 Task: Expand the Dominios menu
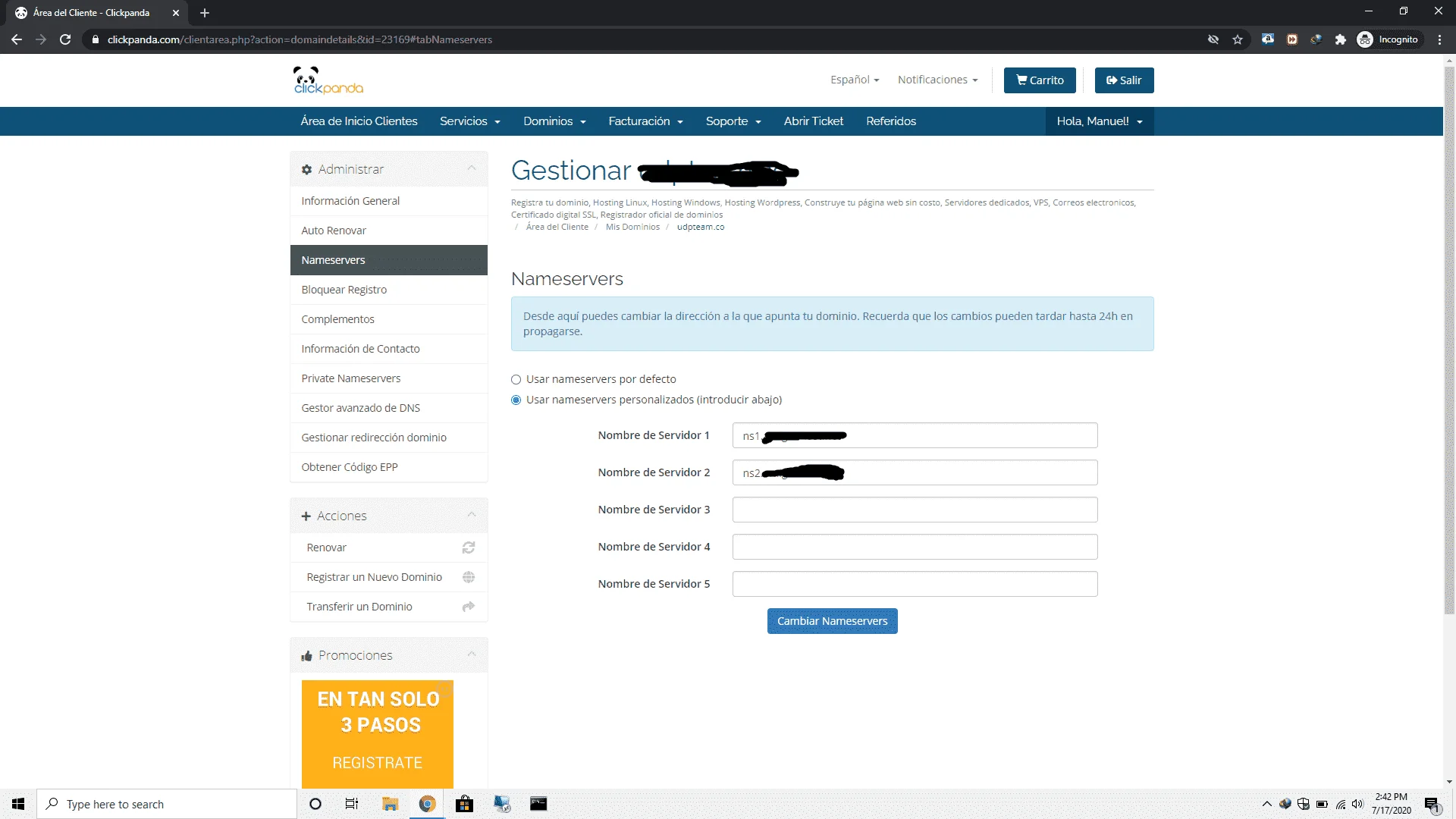tap(554, 121)
